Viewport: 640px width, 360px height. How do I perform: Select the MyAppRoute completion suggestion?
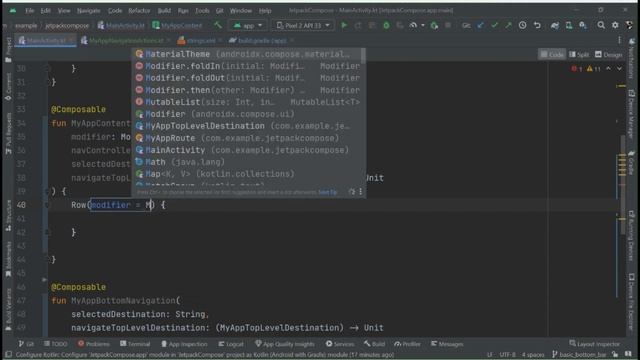(247, 138)
